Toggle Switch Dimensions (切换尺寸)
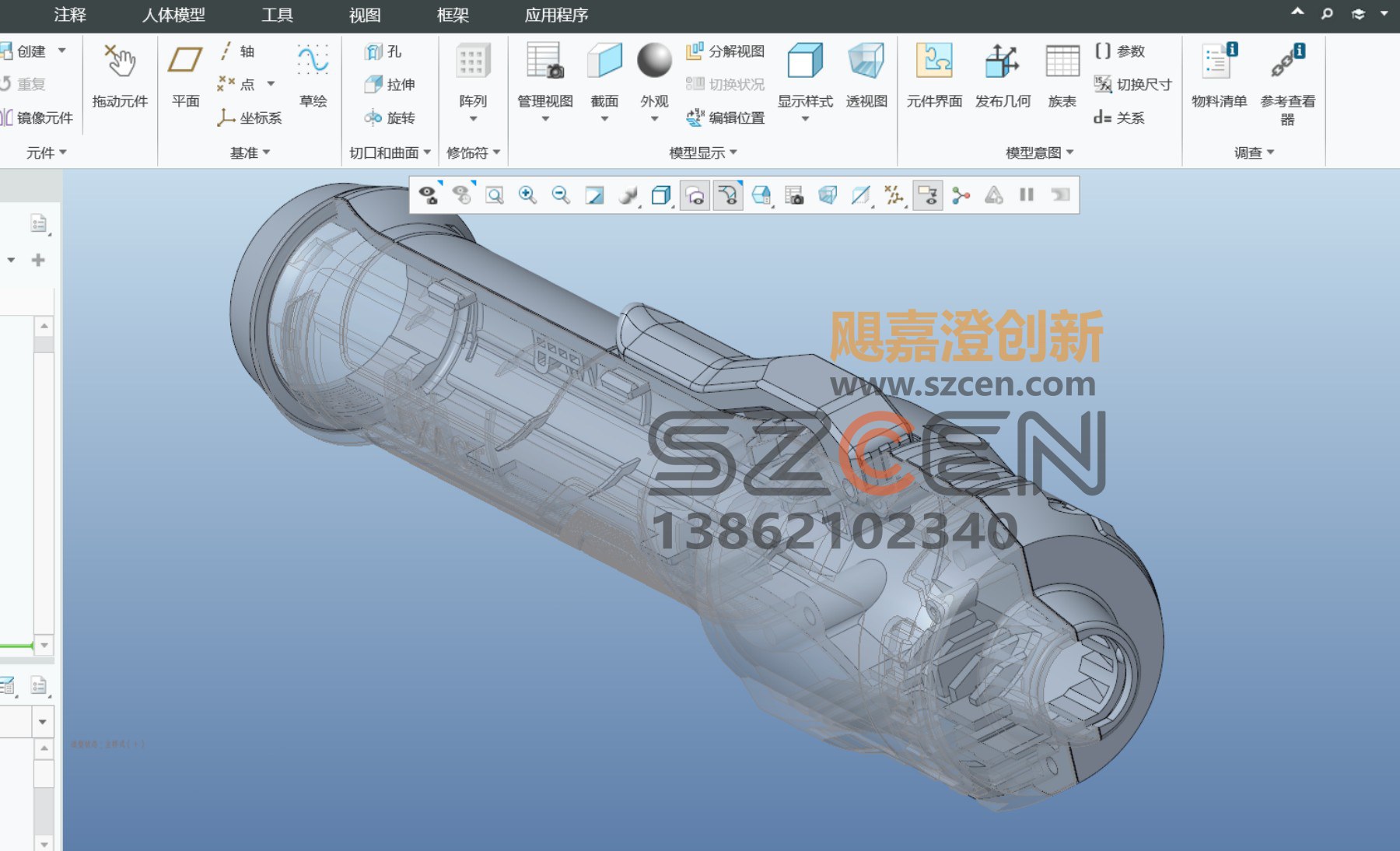The image size is (1400, 851). [x=1132, y=84]
